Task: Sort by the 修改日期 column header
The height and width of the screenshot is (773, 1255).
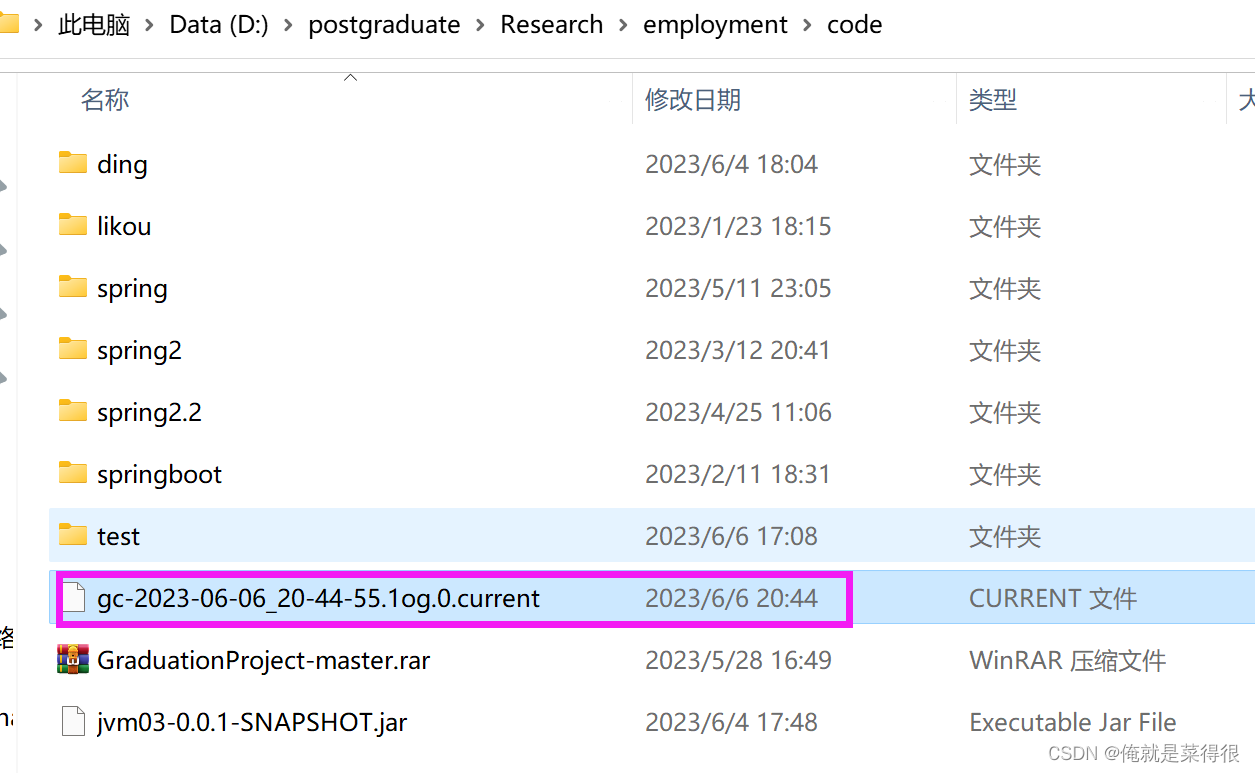Action: click(693, 100)
